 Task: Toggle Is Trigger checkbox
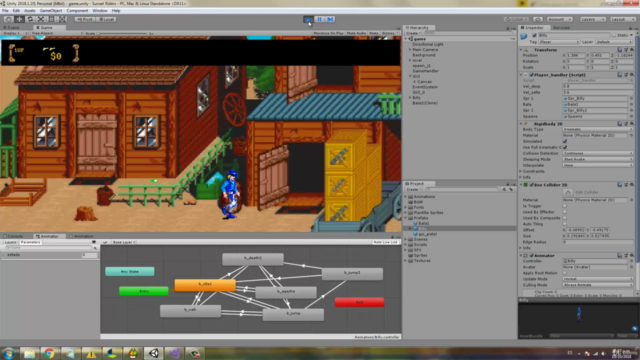click(x=565, y=206)
